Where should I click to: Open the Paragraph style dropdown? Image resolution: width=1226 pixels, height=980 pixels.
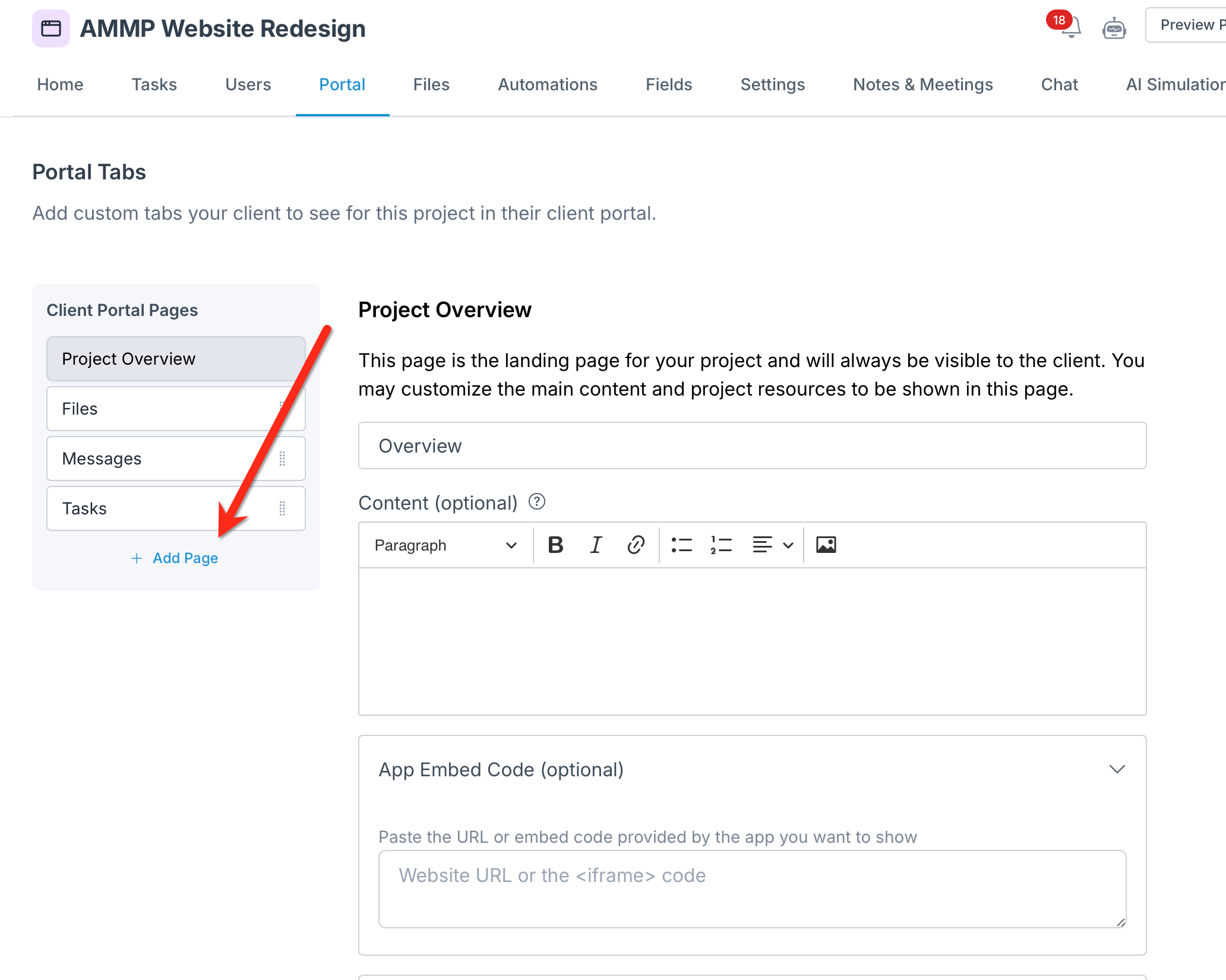point(445,545)
